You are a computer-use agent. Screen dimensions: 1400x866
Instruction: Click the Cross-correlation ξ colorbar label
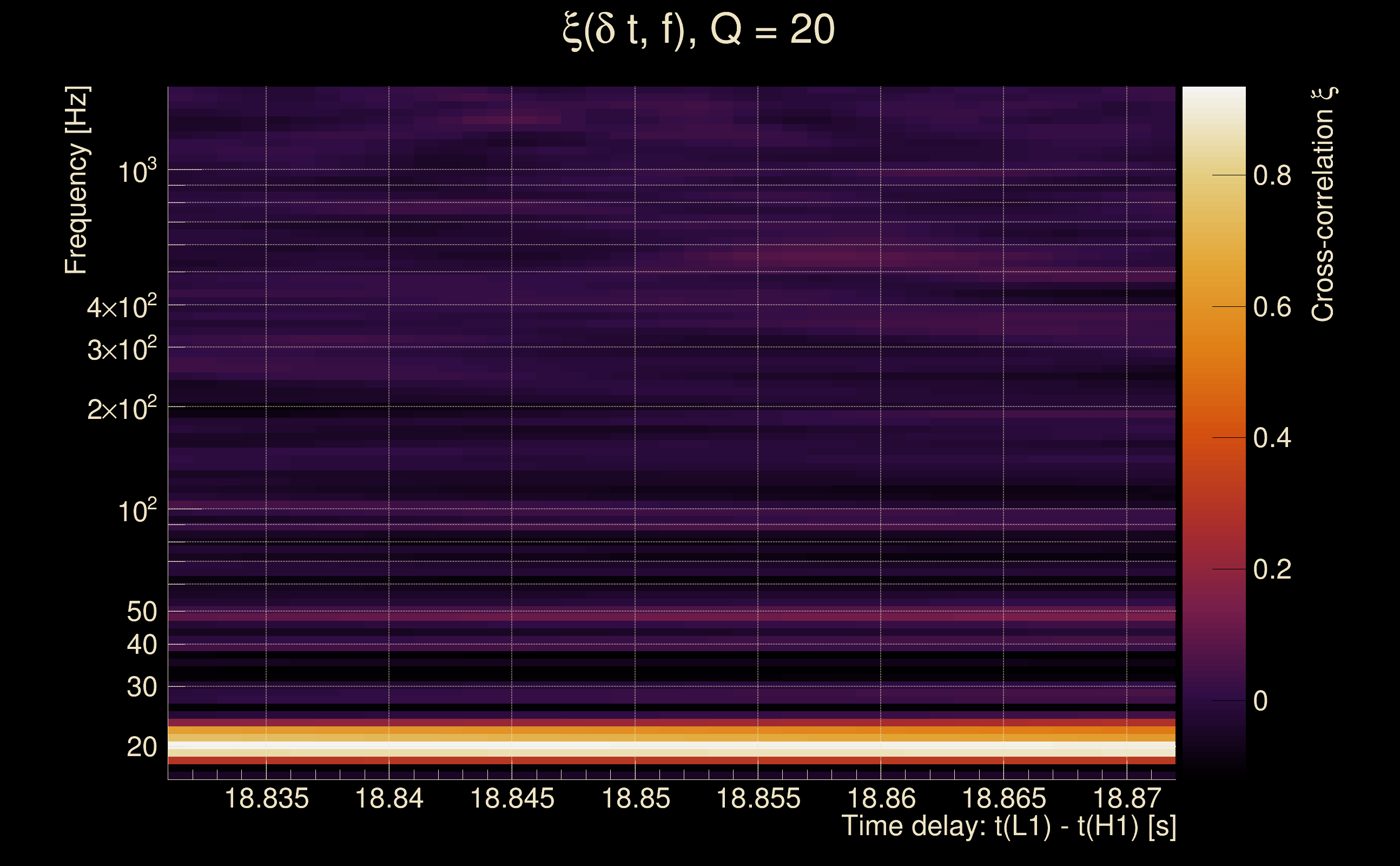[1324, 204]
